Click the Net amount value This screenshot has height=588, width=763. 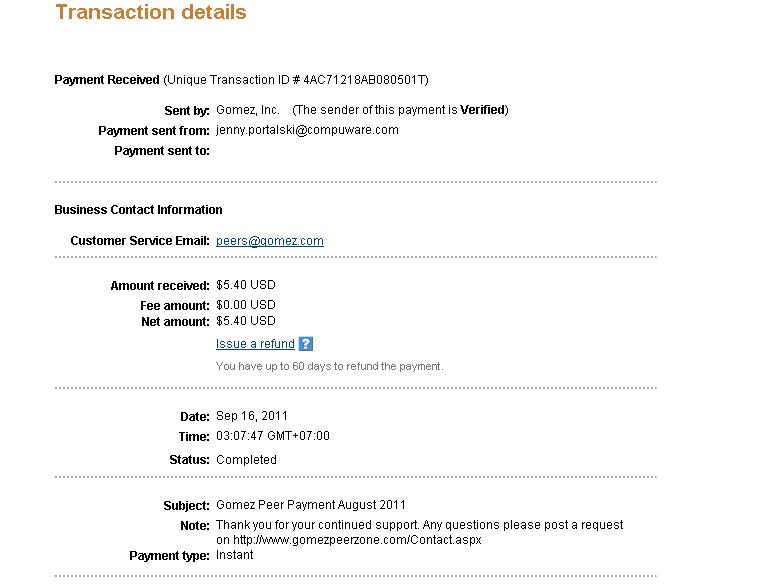[x=245, y=321]
